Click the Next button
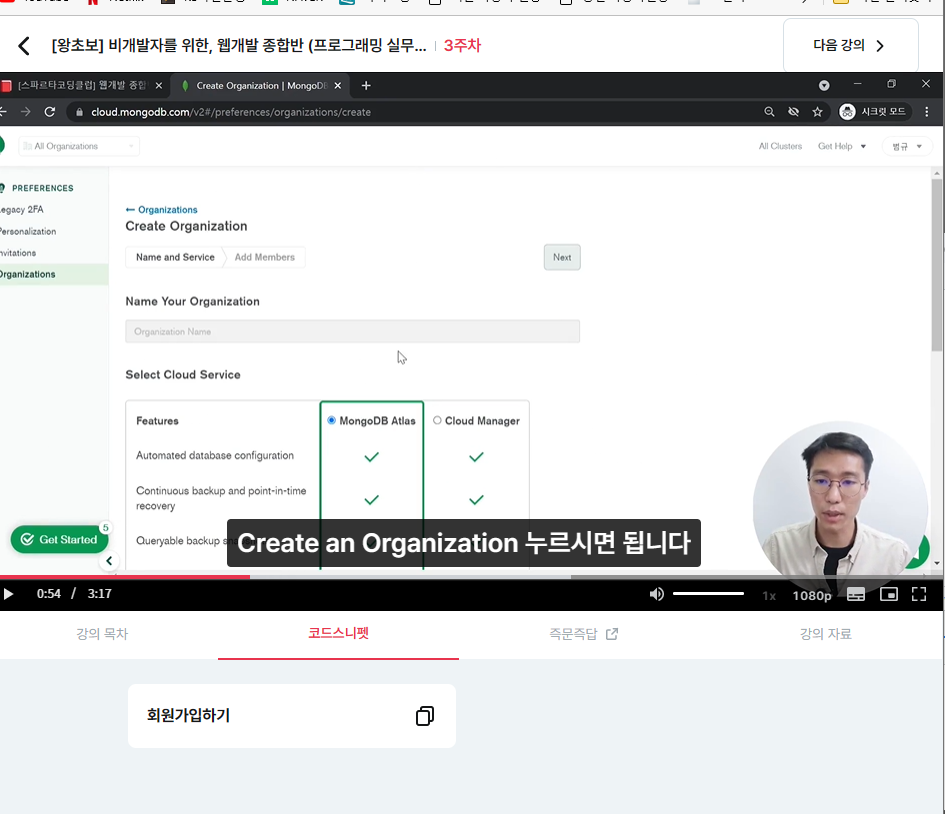The image size is (945, 814). click(562, 257)
